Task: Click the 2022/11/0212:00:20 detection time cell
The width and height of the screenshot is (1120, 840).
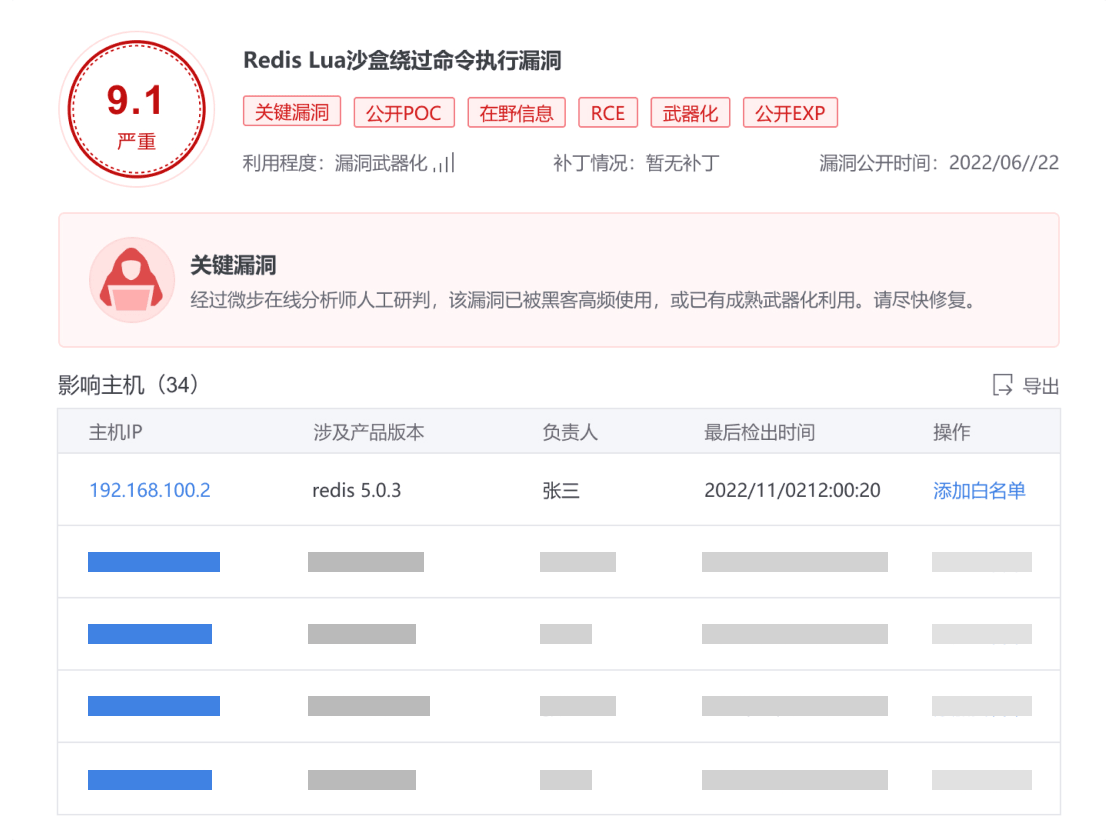Action: pos(792,490)
